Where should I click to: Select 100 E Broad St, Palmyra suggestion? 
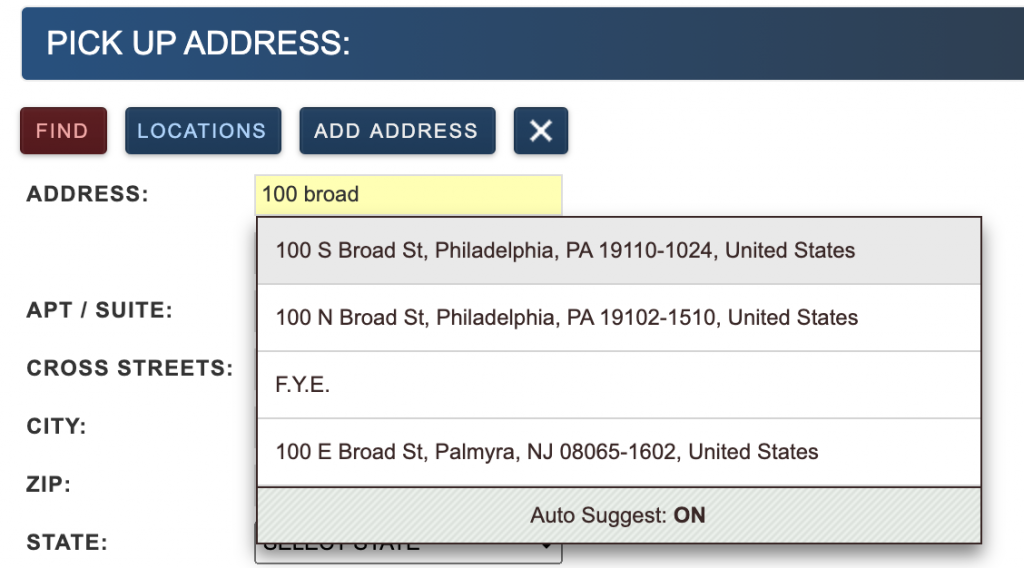pos(546,452)
